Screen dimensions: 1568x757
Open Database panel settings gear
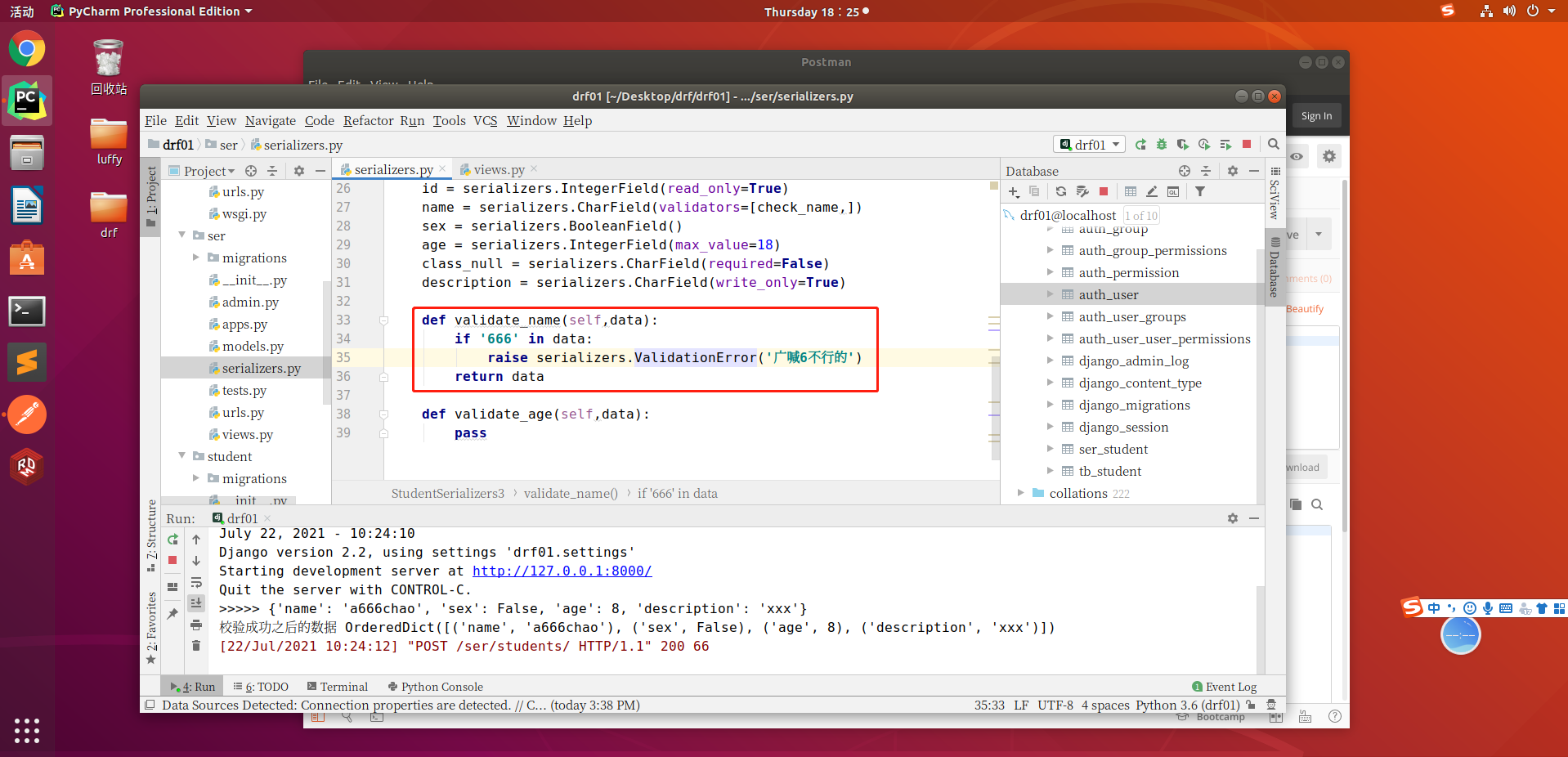(x=1233, y=171)
